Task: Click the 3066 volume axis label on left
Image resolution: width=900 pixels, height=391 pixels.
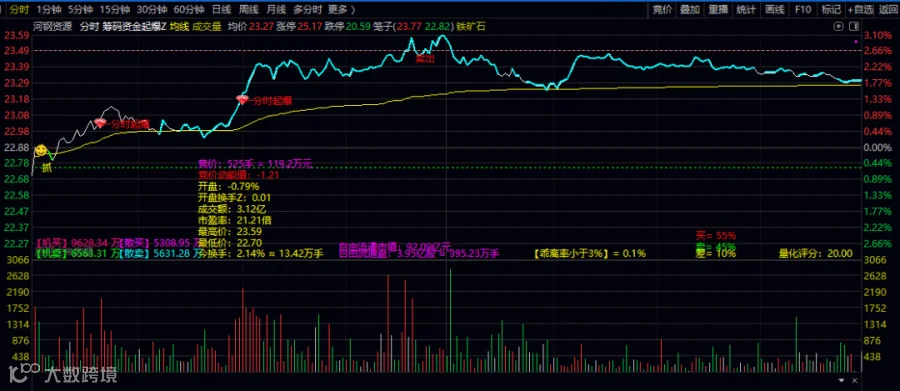Action: coord(19,260)
